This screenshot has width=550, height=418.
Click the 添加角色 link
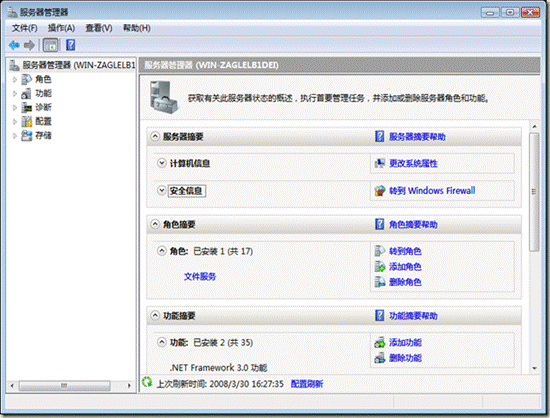[405, 267]
